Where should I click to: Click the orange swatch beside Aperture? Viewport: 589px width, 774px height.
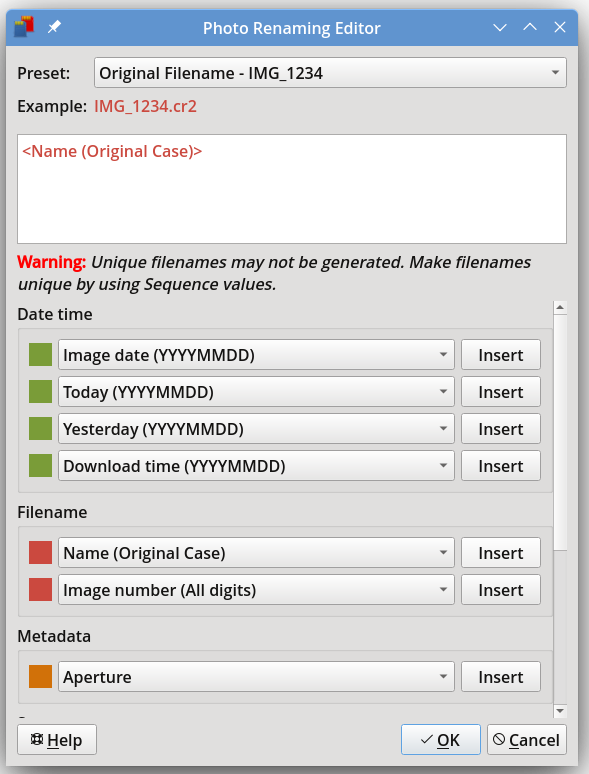coord(40,677)
